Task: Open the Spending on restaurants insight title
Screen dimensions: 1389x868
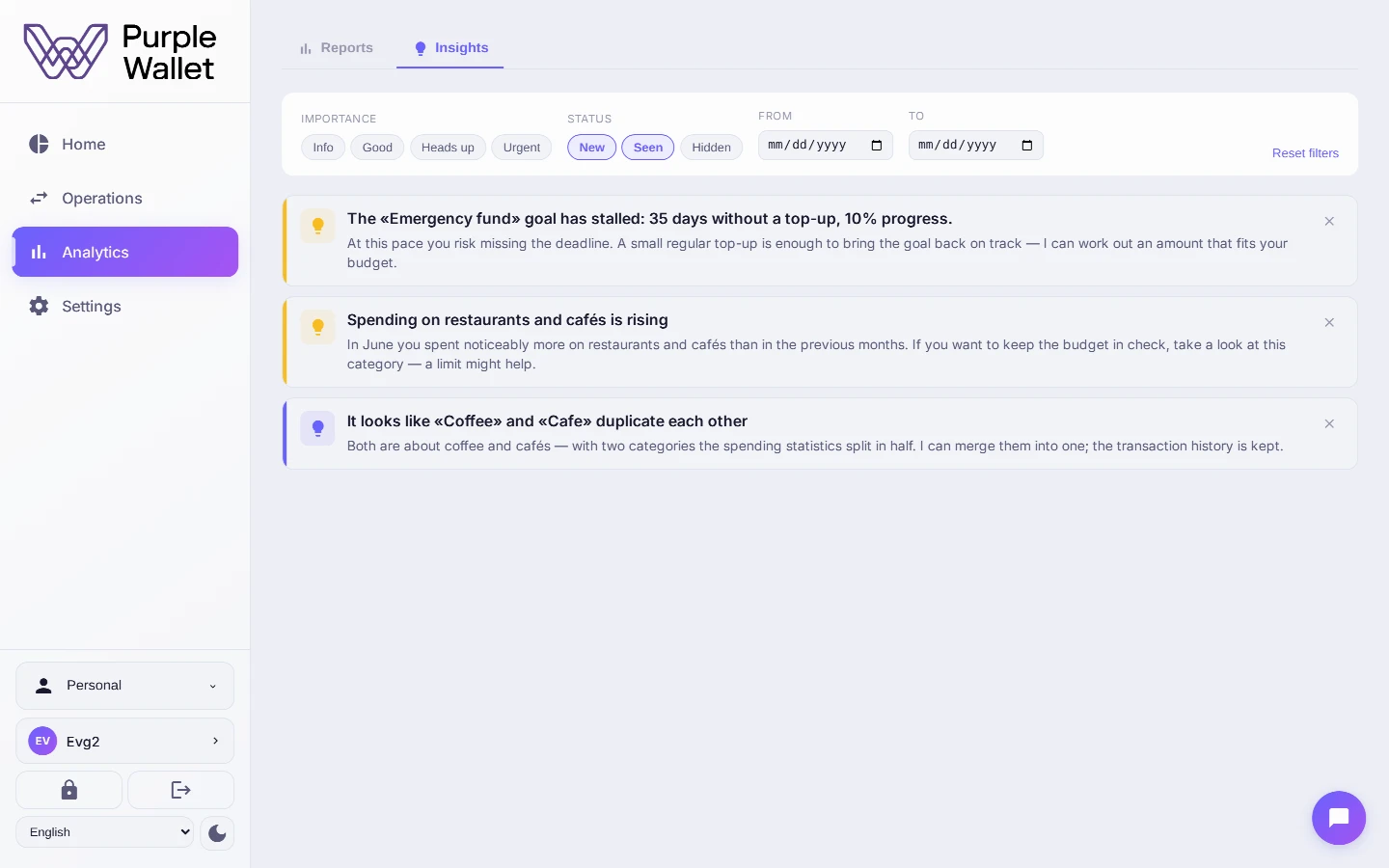Action: coord(507,320)
